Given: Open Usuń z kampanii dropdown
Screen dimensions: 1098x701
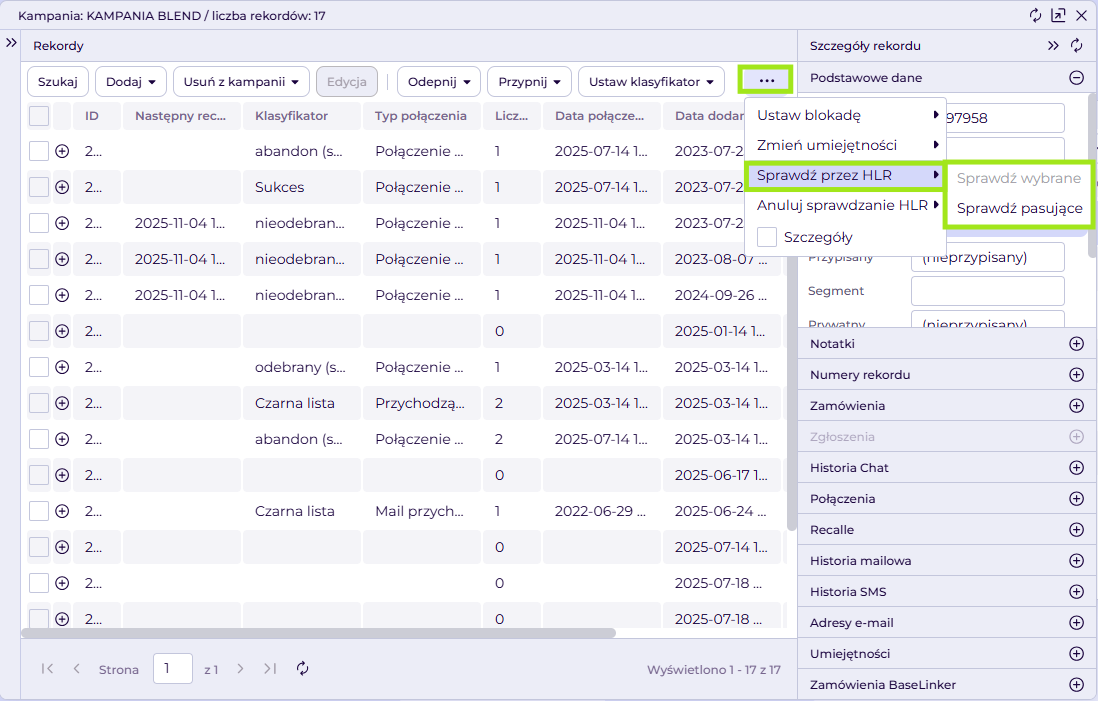Looking at the screenshot, I should coord(242,82).
